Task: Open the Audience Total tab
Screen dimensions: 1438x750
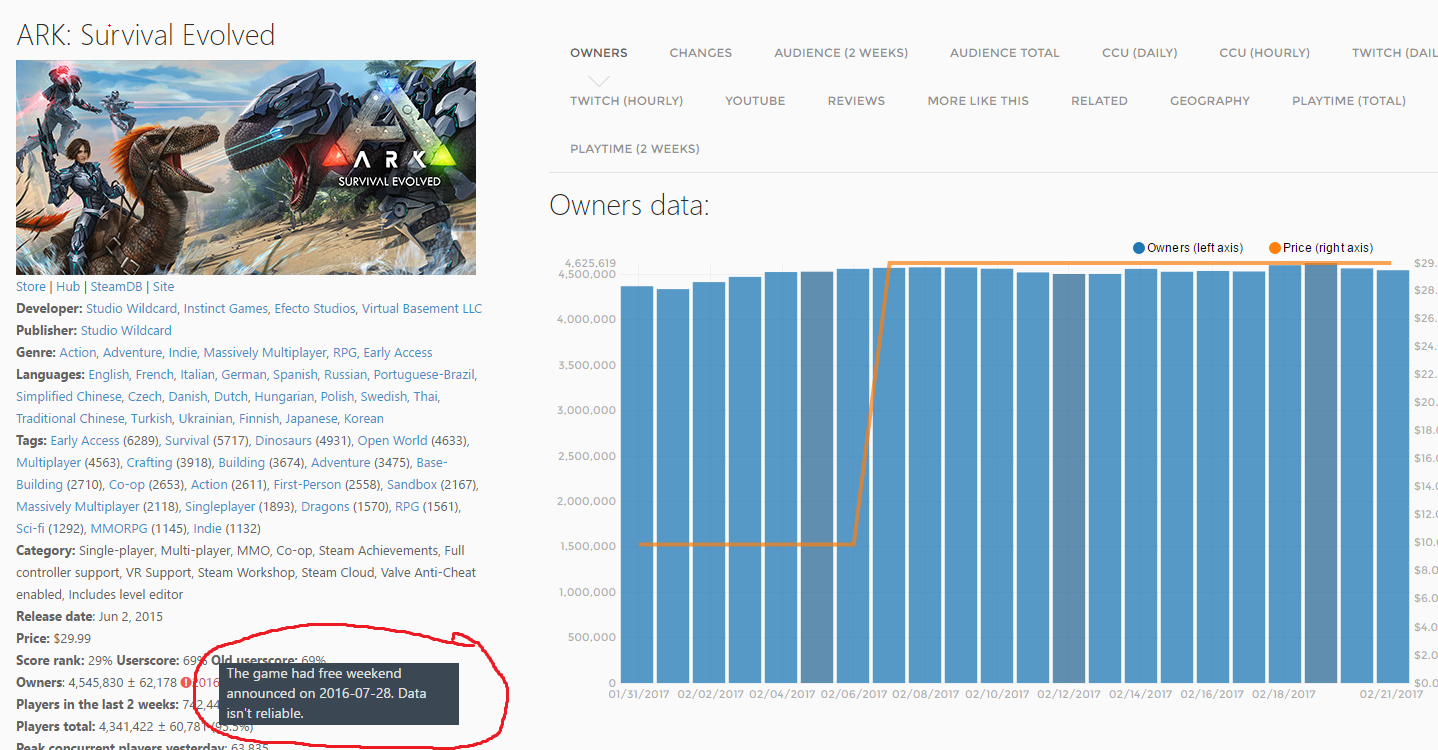Action: 1004,53
